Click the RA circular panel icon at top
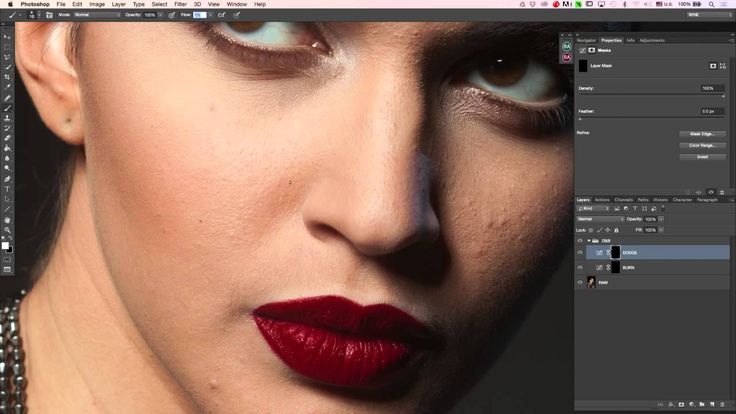Viewport: 736px width, 414px height. coord(566,46)
